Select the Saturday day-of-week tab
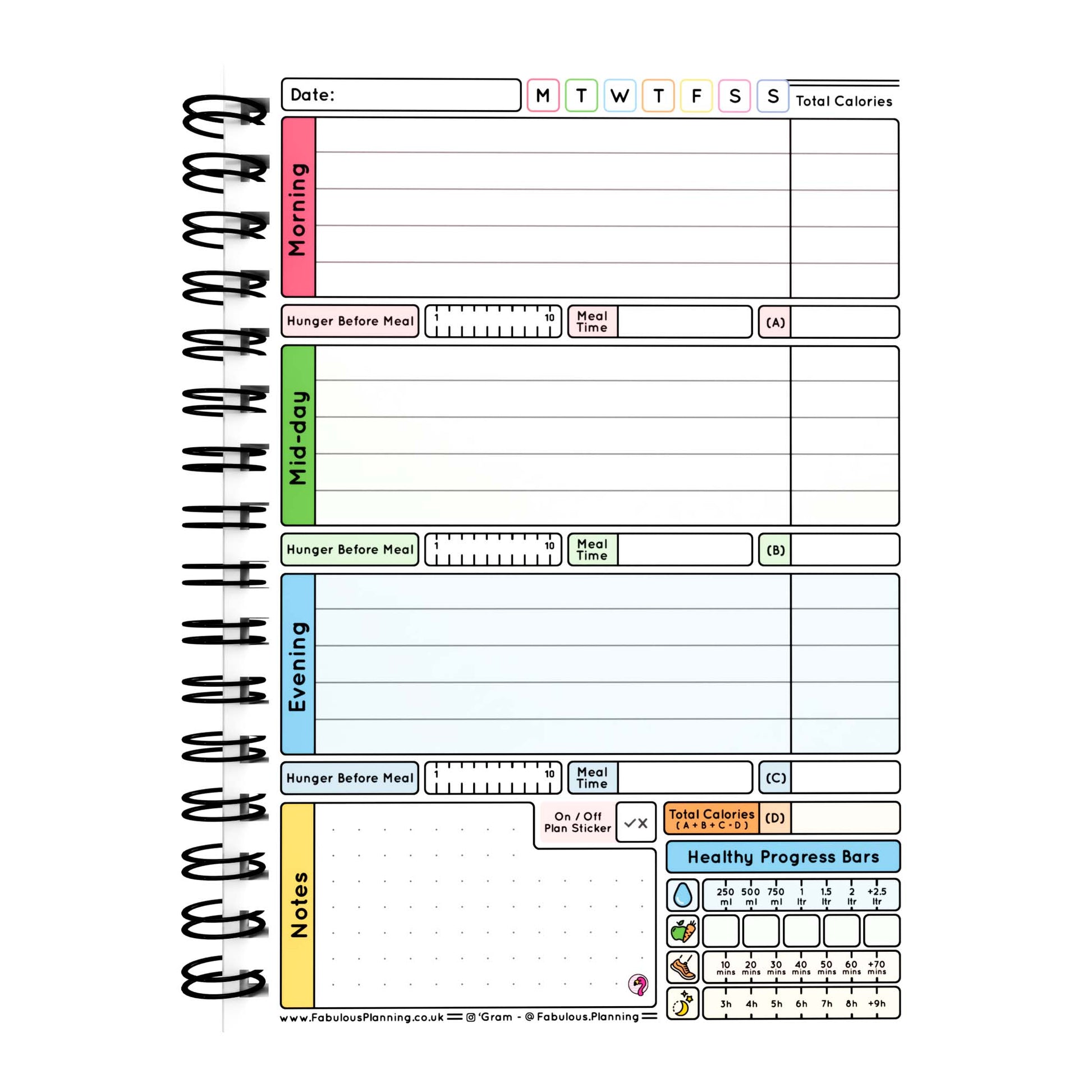Screen dimensions: 1092x1092 pyautogui.click(x=737, y=94)
